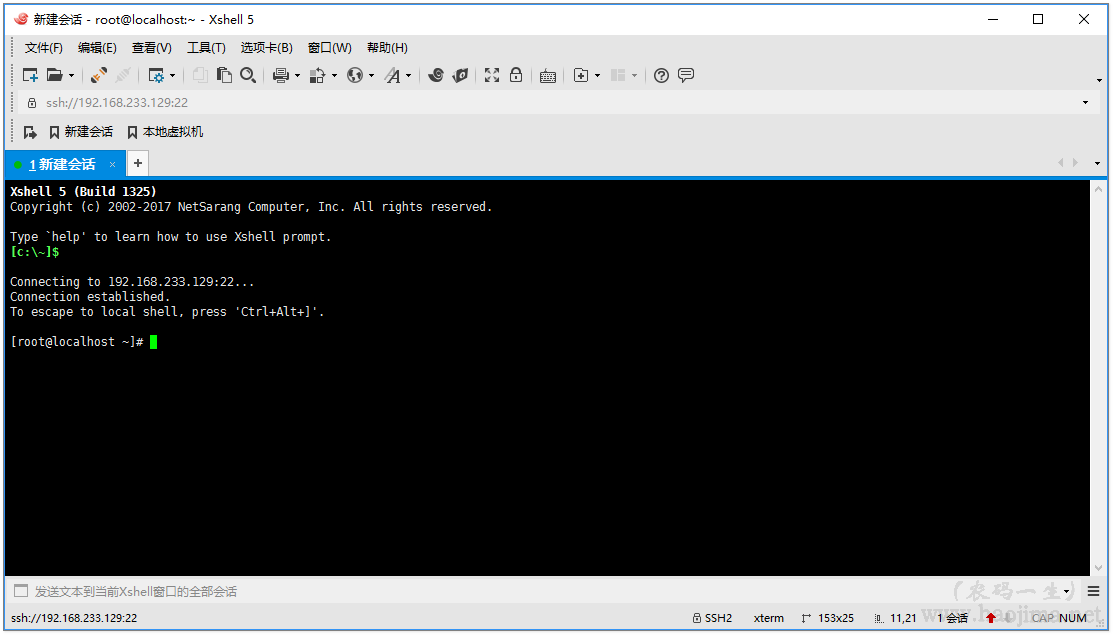
Task: Open the compose bar speech bubble icon
Action: [x=687, y=75]
